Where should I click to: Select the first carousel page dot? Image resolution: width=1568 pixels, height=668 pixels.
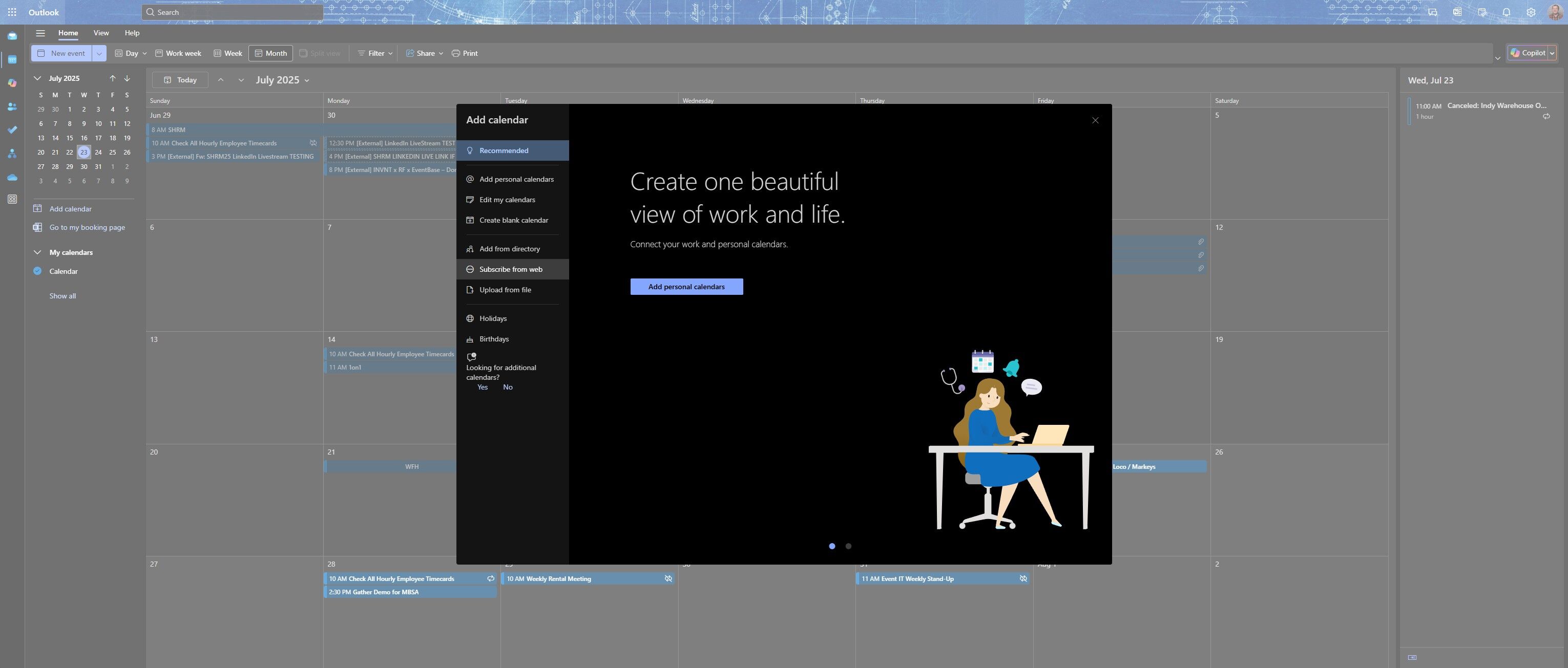click(831, 546)
